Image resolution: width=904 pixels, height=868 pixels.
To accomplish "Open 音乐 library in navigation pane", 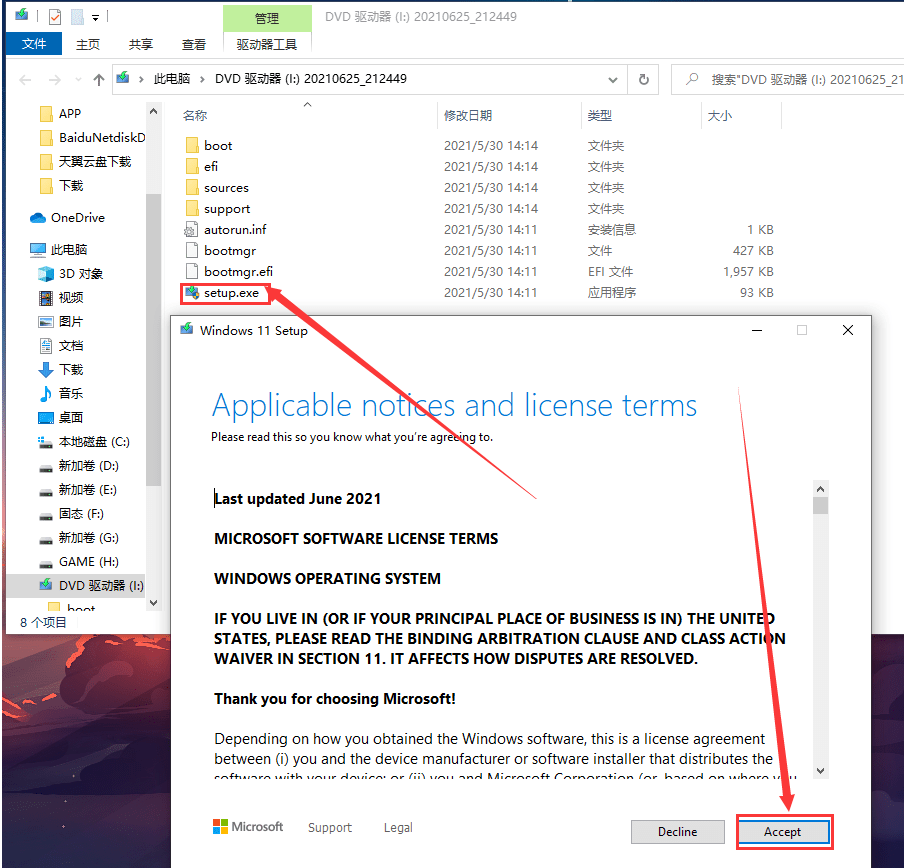I will point(61,394).
